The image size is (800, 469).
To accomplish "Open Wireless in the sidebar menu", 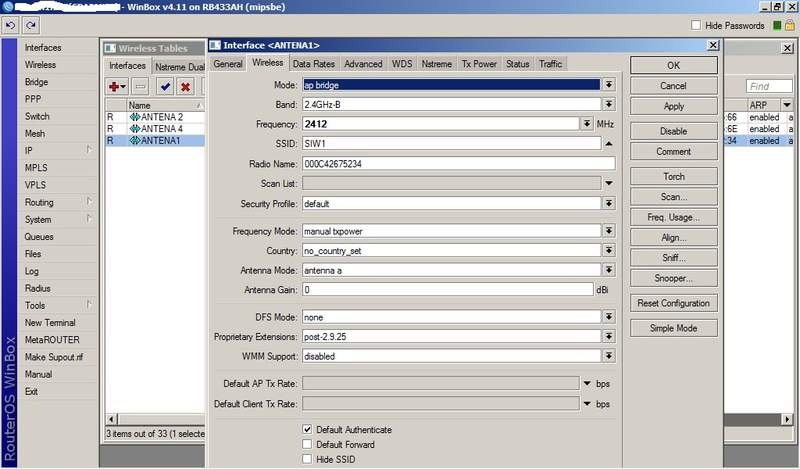I will pyautogui.click(x=40, y=65).
